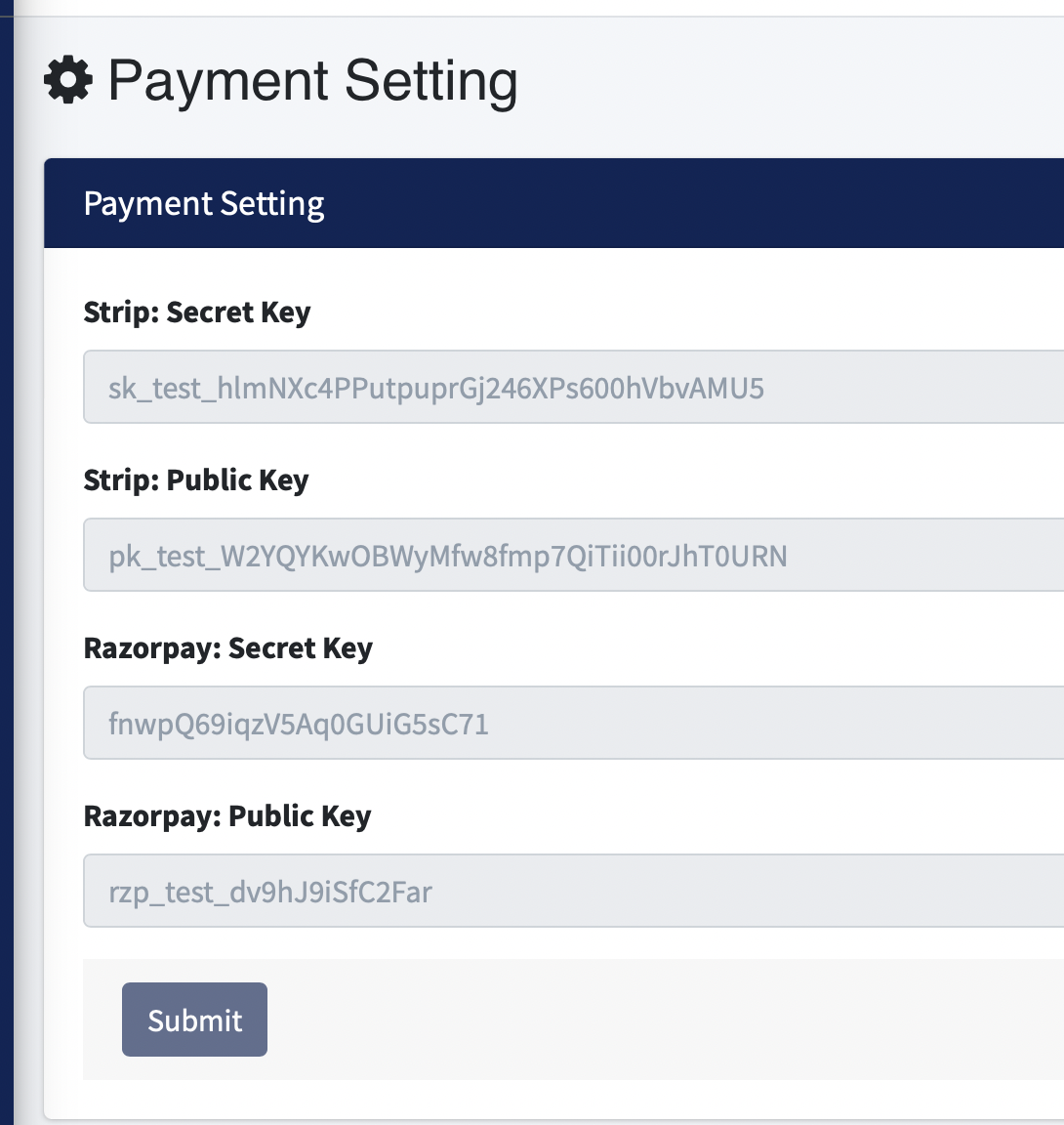
Task: Click the dark navy sidebar strip at left
Action: (6, 586)
